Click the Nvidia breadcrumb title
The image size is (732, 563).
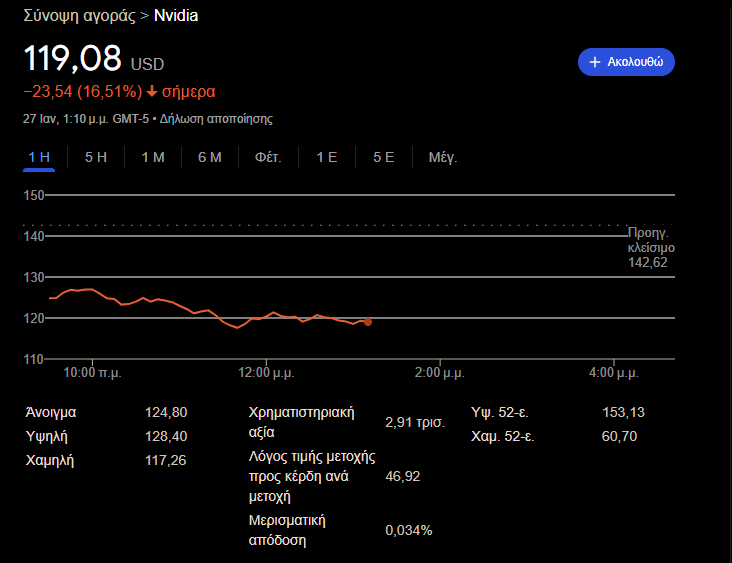point(176,15)
